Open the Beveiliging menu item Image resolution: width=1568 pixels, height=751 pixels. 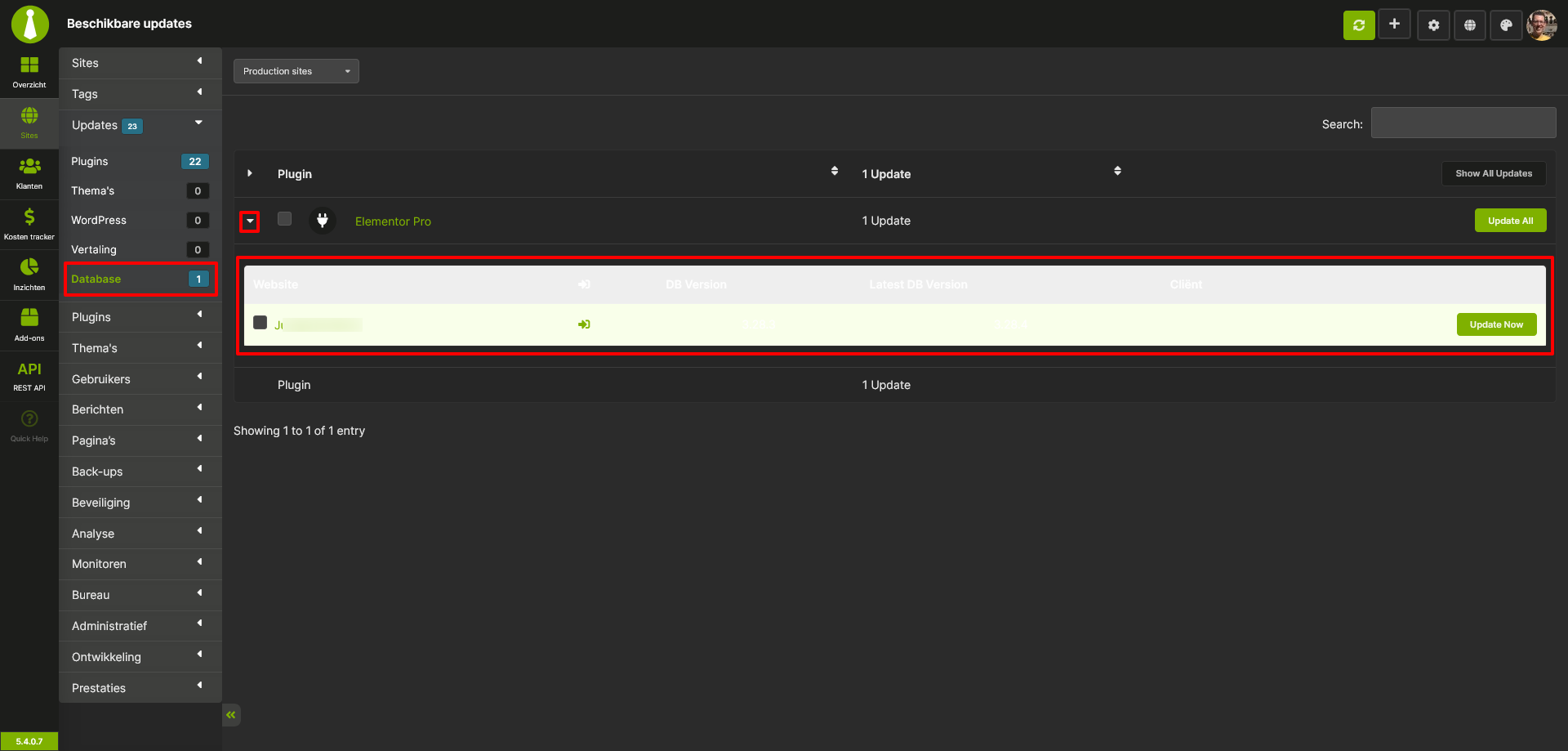coord(140,503)
